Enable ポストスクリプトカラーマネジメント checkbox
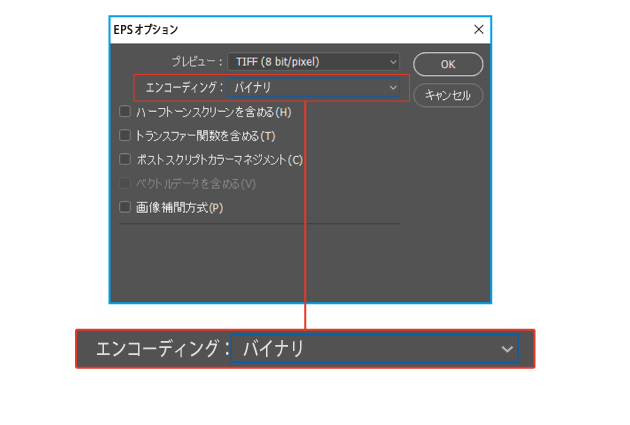 (125, 159)
